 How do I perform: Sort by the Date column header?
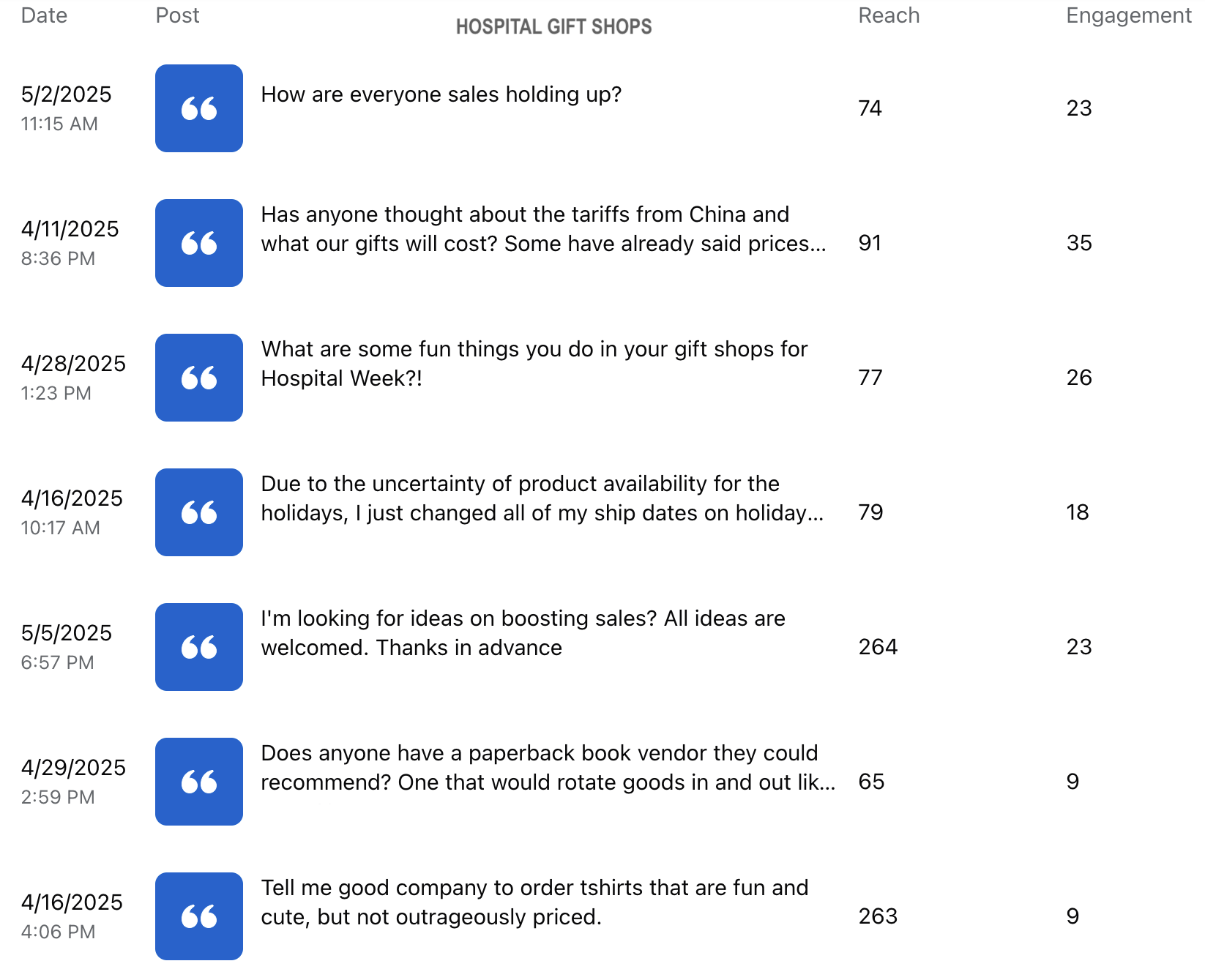point(44,15)
